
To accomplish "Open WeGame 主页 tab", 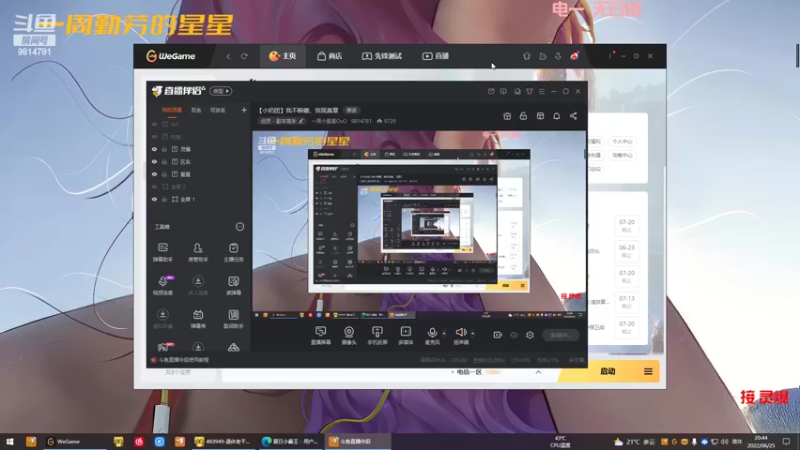I will pos(283,56).
